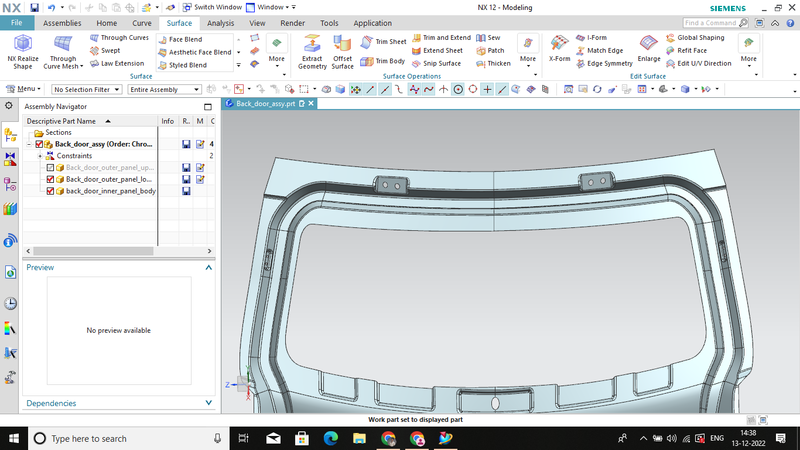This screenshot has width=800, height=450.
Task: Open Window menu in title bar
Action: pyautogui.click(x=268, y=7)
